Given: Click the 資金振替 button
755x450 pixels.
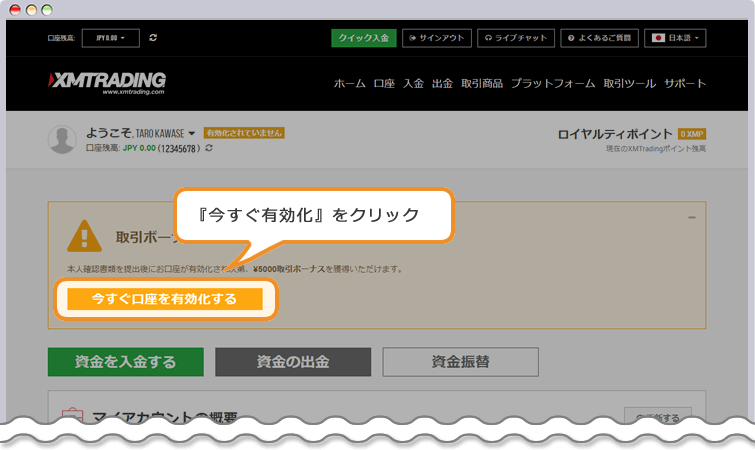Looking at the screenshot, I should [x=460, y=361].
